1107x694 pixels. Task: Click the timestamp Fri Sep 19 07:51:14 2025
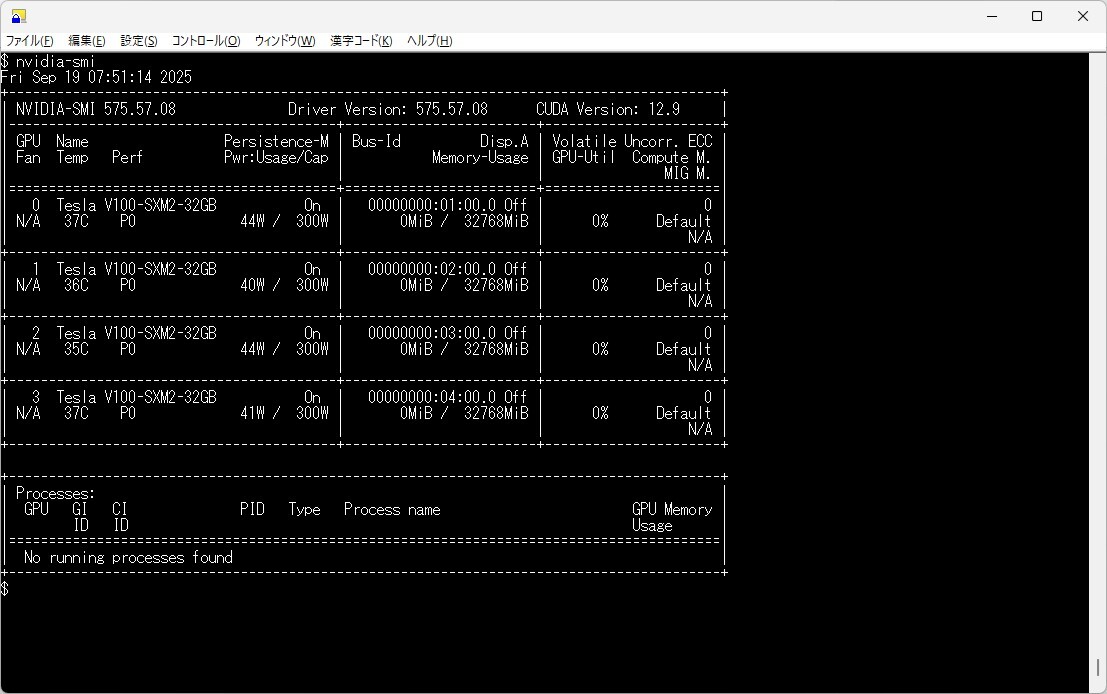coord(96,77)
